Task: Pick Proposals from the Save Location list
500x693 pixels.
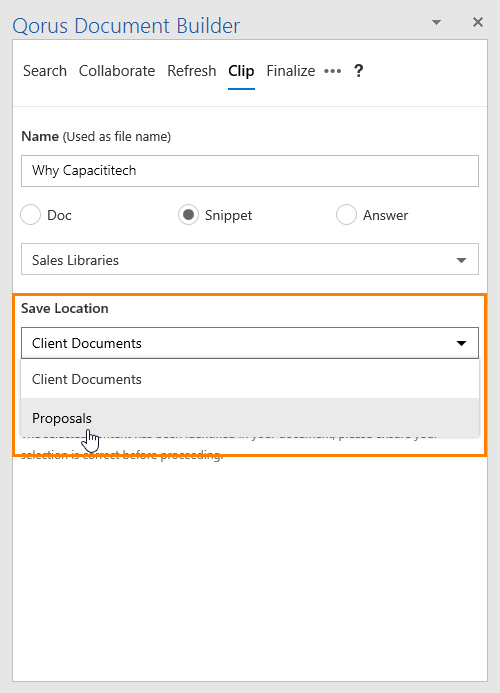Action: pyautogui.click(x=250, y=418)
